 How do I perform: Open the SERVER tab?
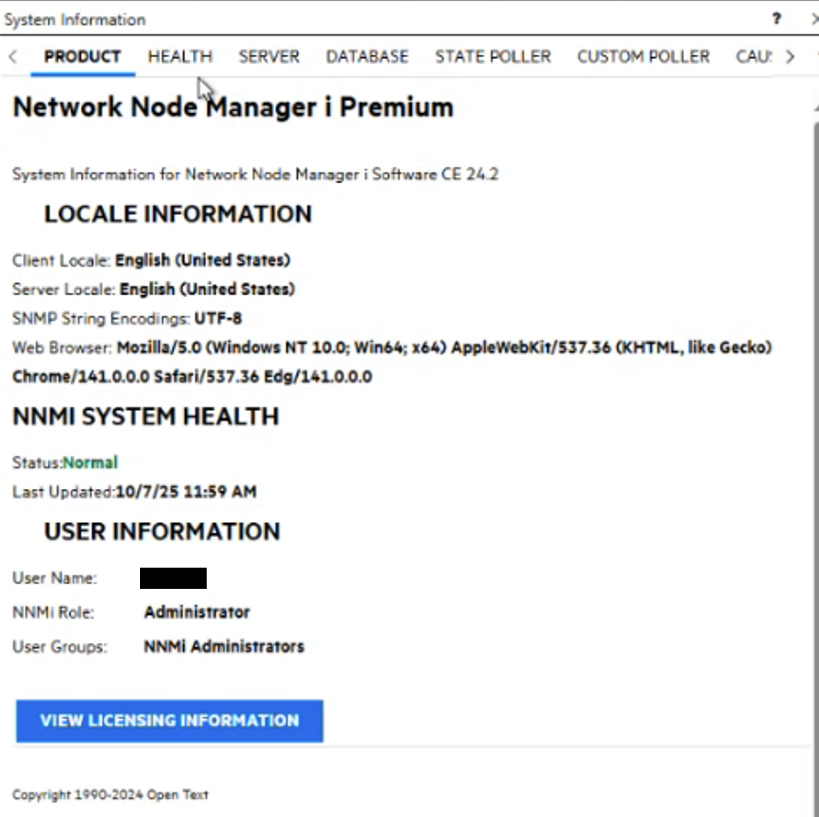[268, 57]
